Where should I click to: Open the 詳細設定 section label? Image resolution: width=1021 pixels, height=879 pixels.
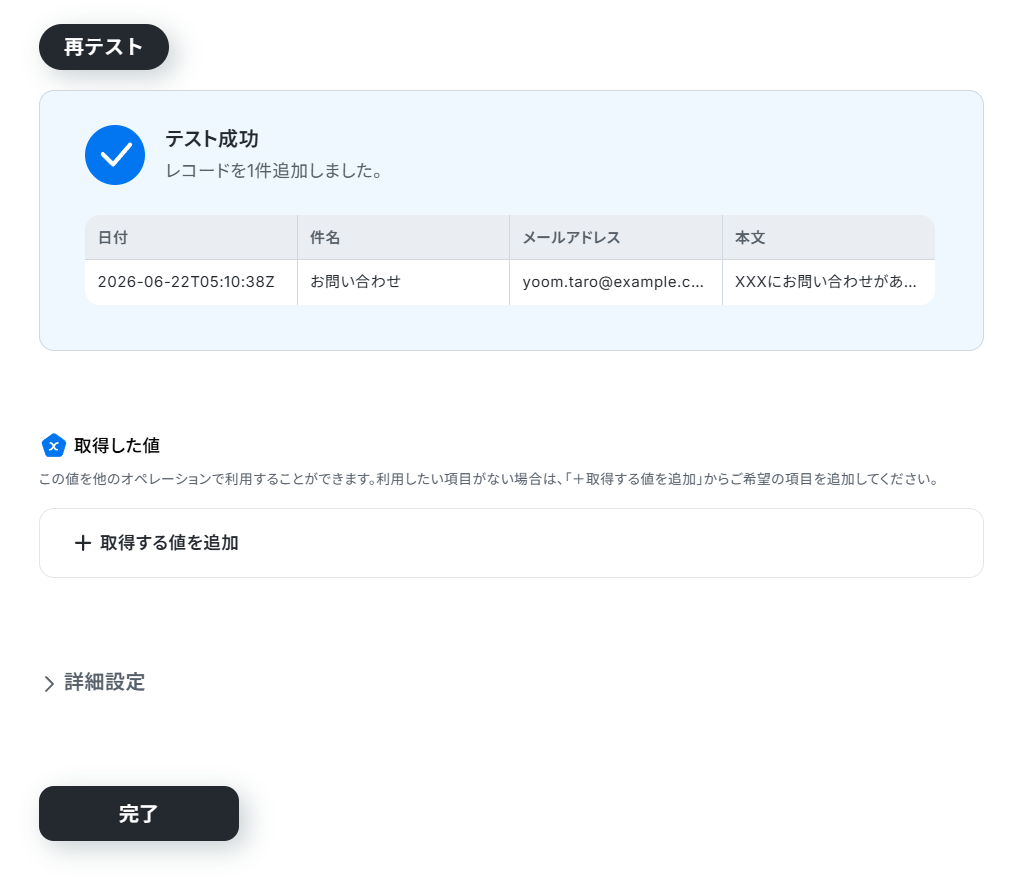click(104, 682)
